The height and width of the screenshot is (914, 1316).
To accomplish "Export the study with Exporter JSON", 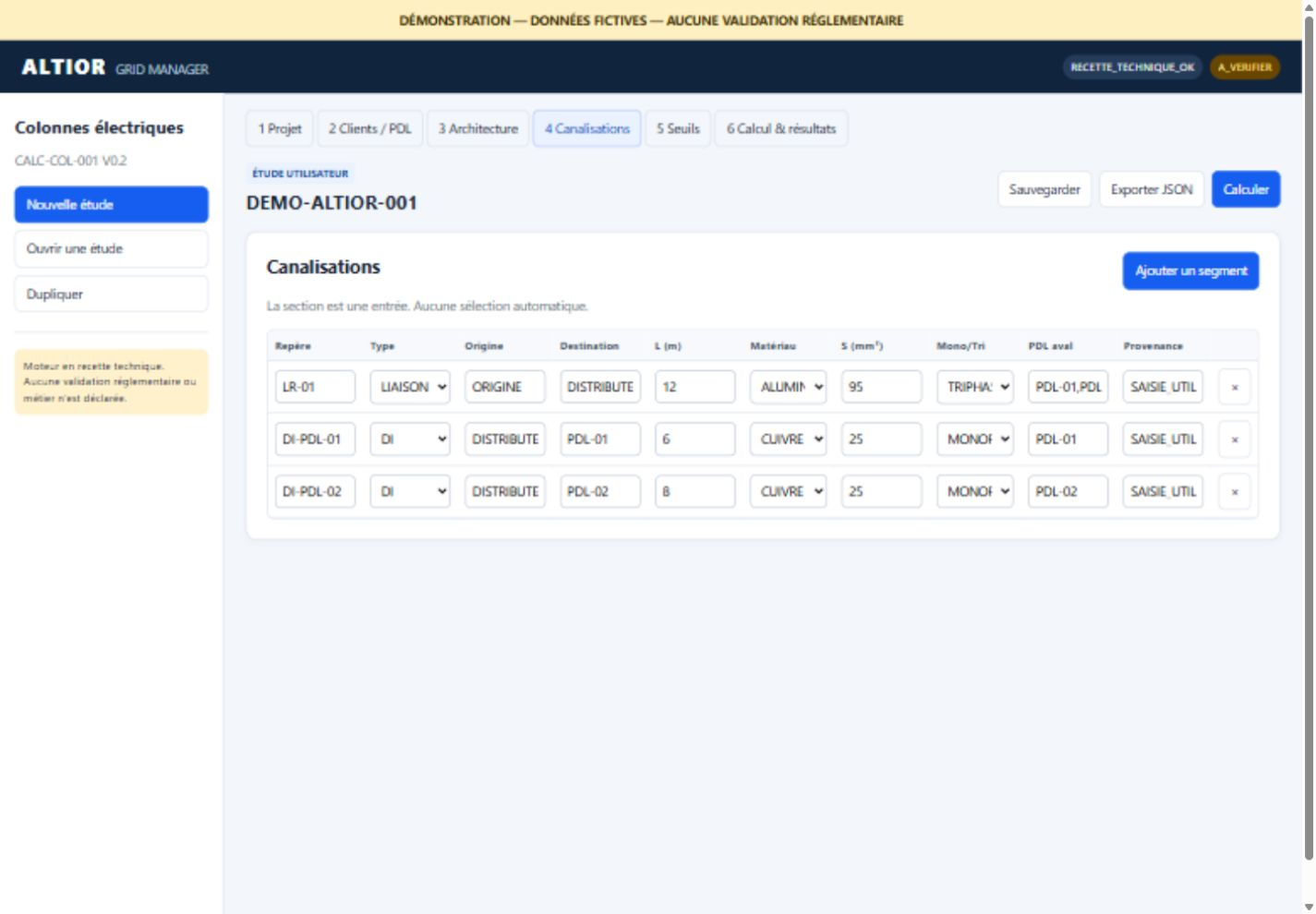I will click(x=1152, y=189).
